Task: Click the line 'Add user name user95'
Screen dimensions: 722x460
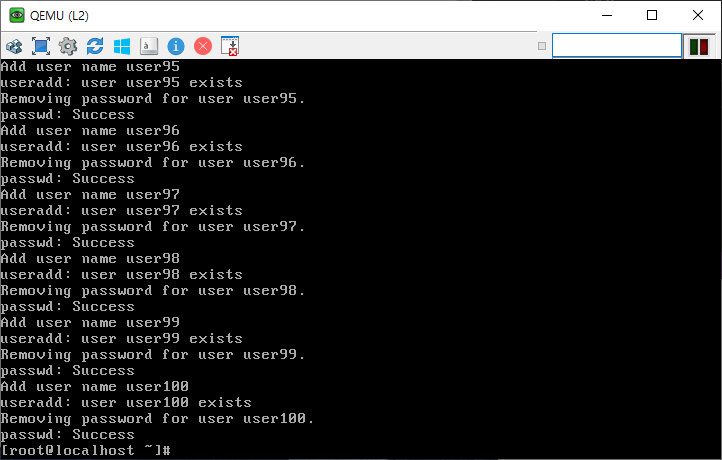Action: pos(90,67)
